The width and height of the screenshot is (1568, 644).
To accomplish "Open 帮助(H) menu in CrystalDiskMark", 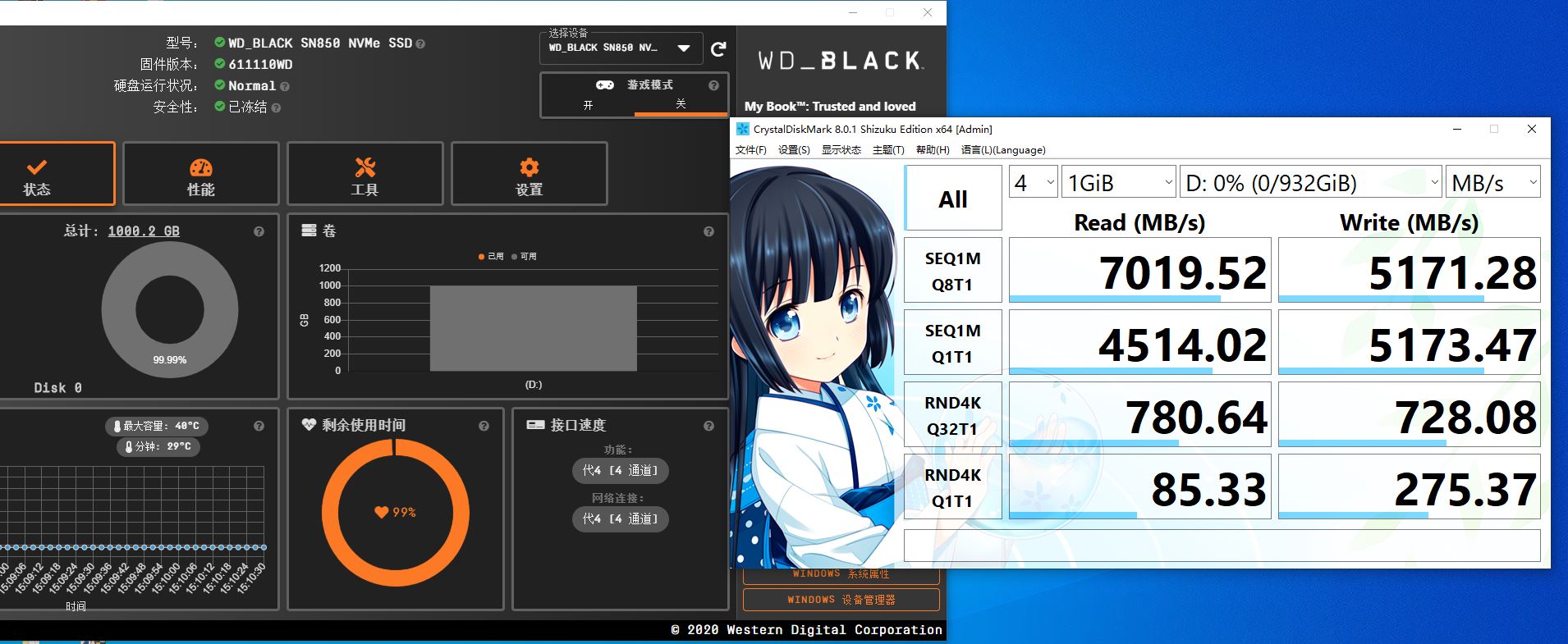I will point(933,150).
